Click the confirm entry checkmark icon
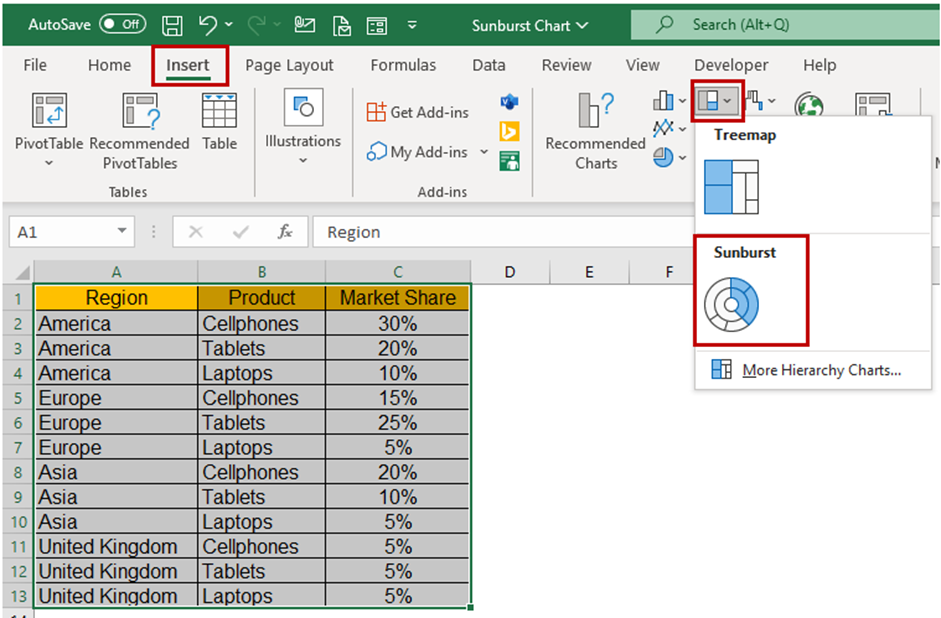Viewport: 941px width, 618px height. click(241, 232)
